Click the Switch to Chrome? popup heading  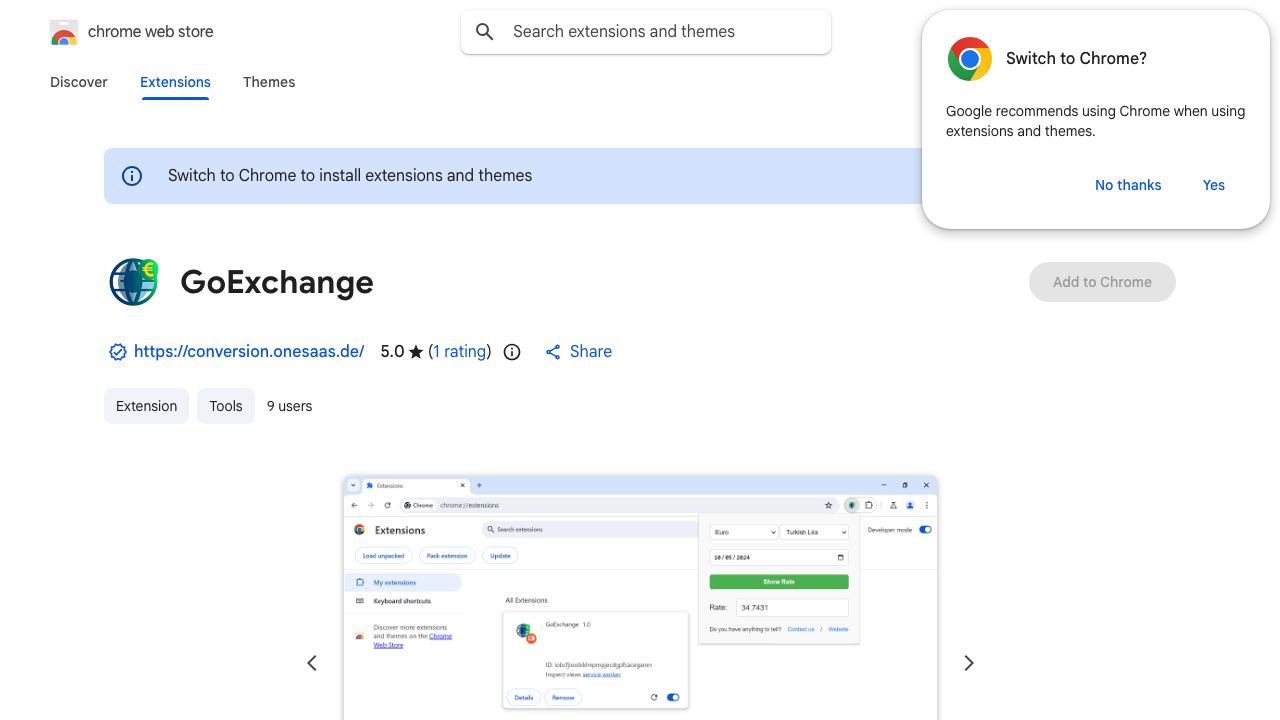pyautogui.click(x=1076, y=59)
